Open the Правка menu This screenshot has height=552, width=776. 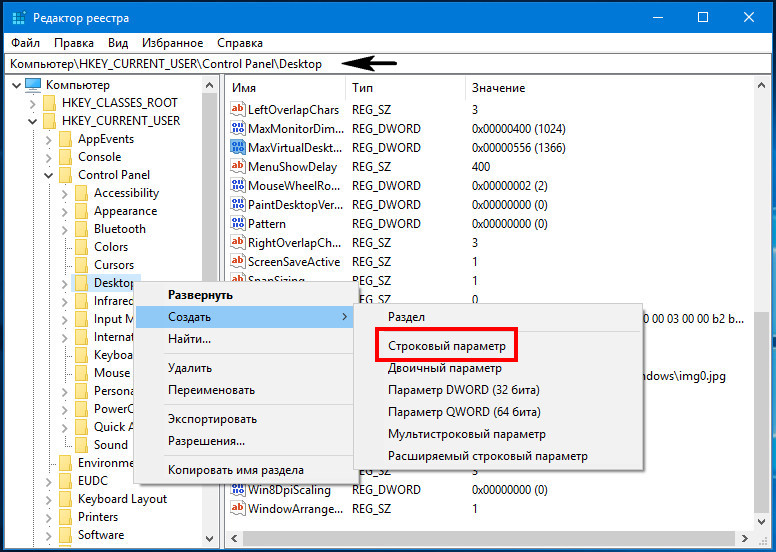74,43
